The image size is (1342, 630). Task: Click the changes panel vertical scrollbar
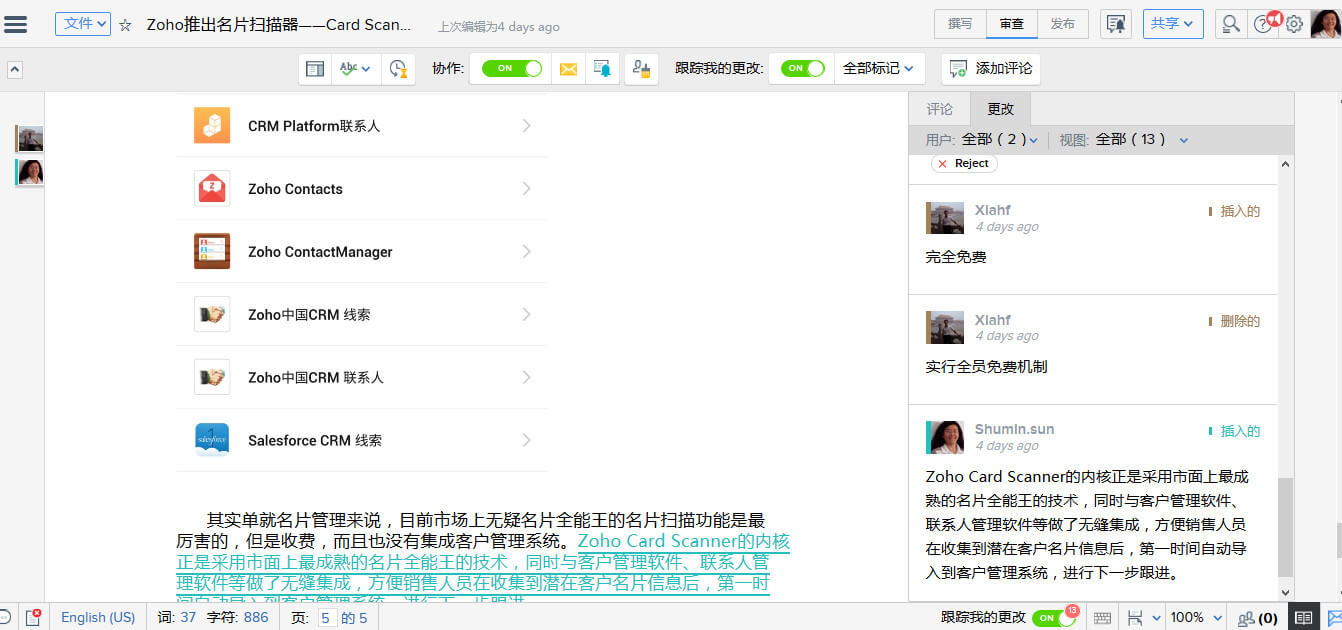coord(1286,526)
